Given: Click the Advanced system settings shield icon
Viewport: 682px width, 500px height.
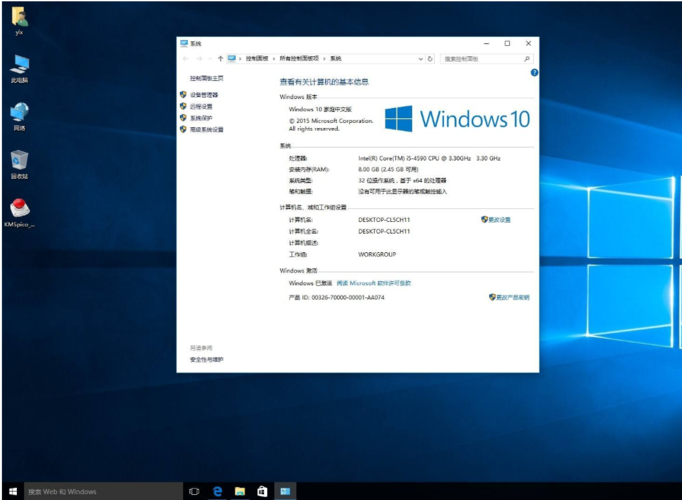Looking at the screenshot, I should (x=183, y=129).
